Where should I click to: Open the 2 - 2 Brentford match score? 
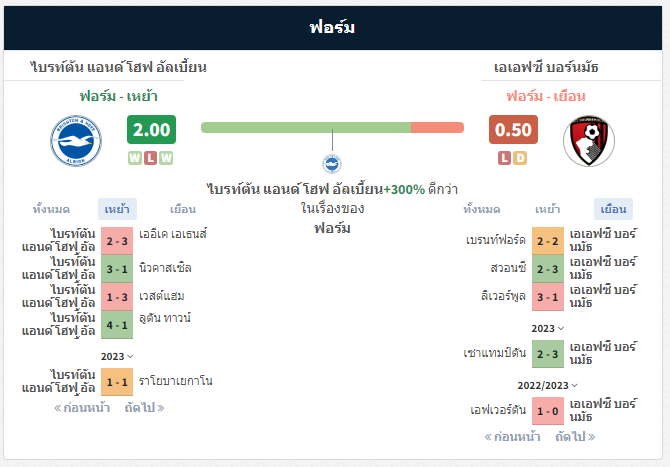coord(548,241)
